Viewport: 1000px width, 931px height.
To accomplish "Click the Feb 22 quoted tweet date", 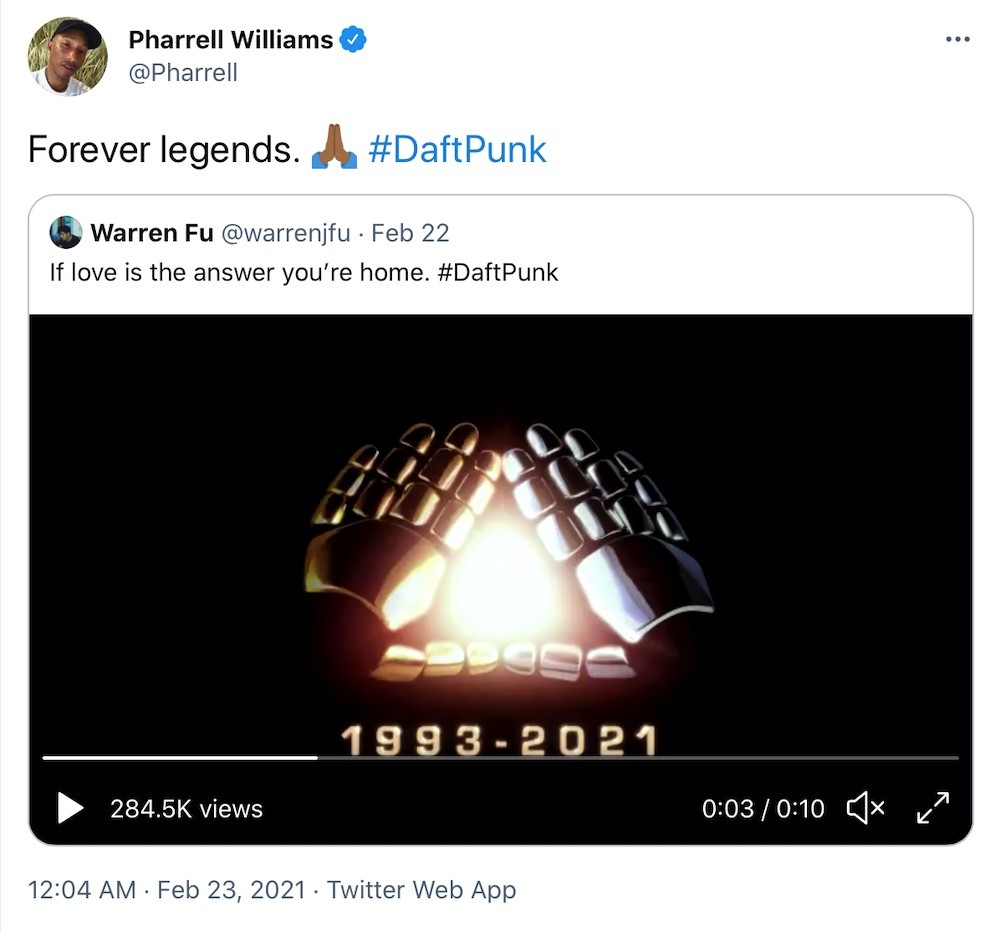I will [410, 233].
